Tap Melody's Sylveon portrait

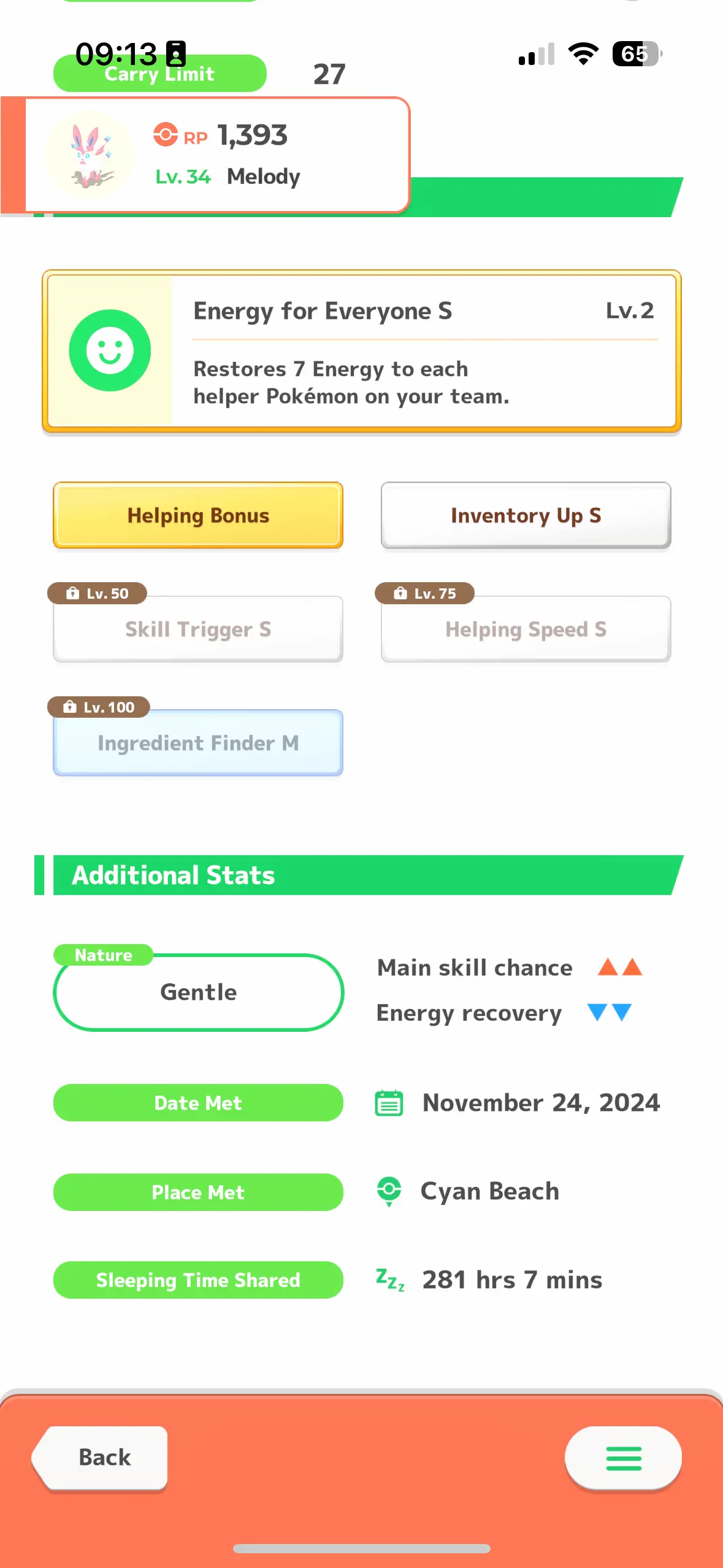[x=90, y=155]
